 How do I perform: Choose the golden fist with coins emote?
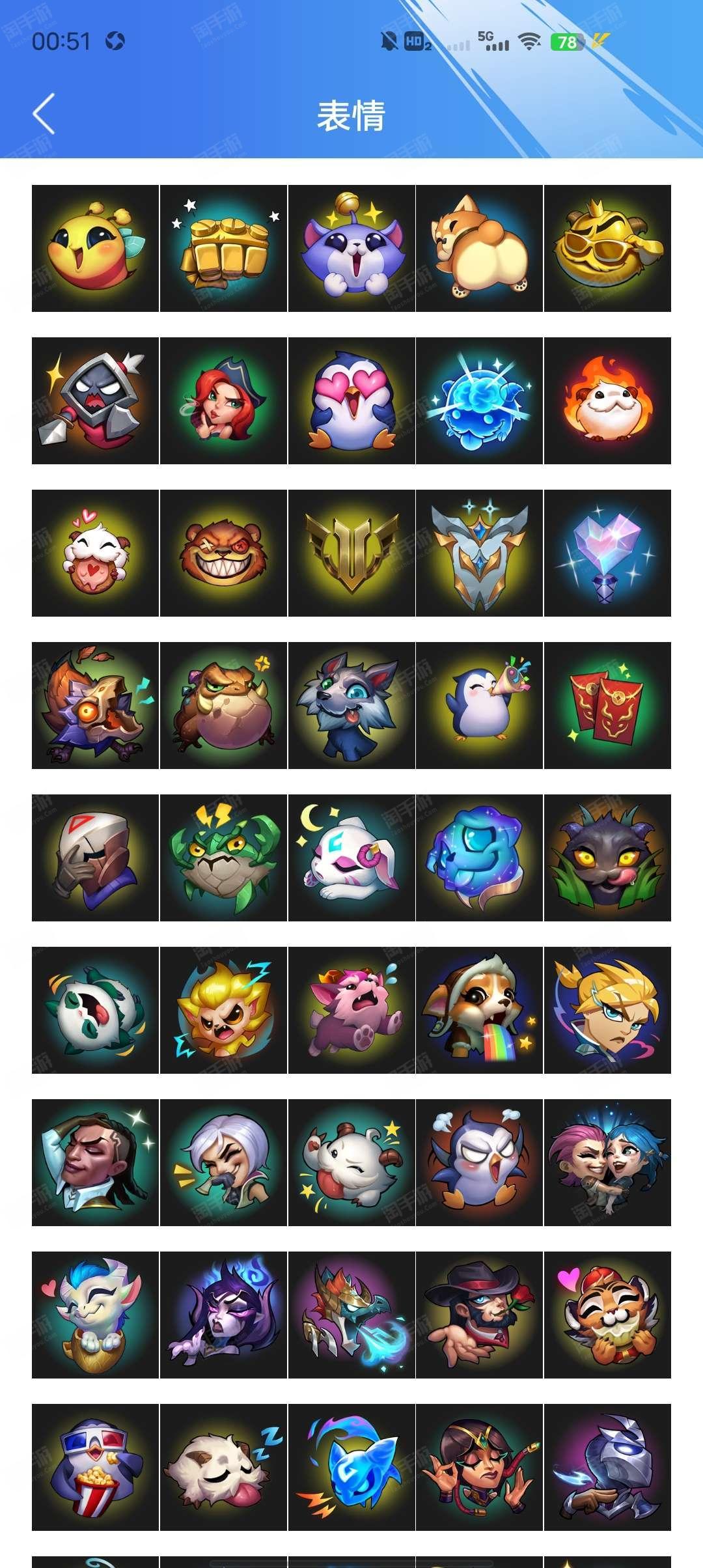(223, 248)
